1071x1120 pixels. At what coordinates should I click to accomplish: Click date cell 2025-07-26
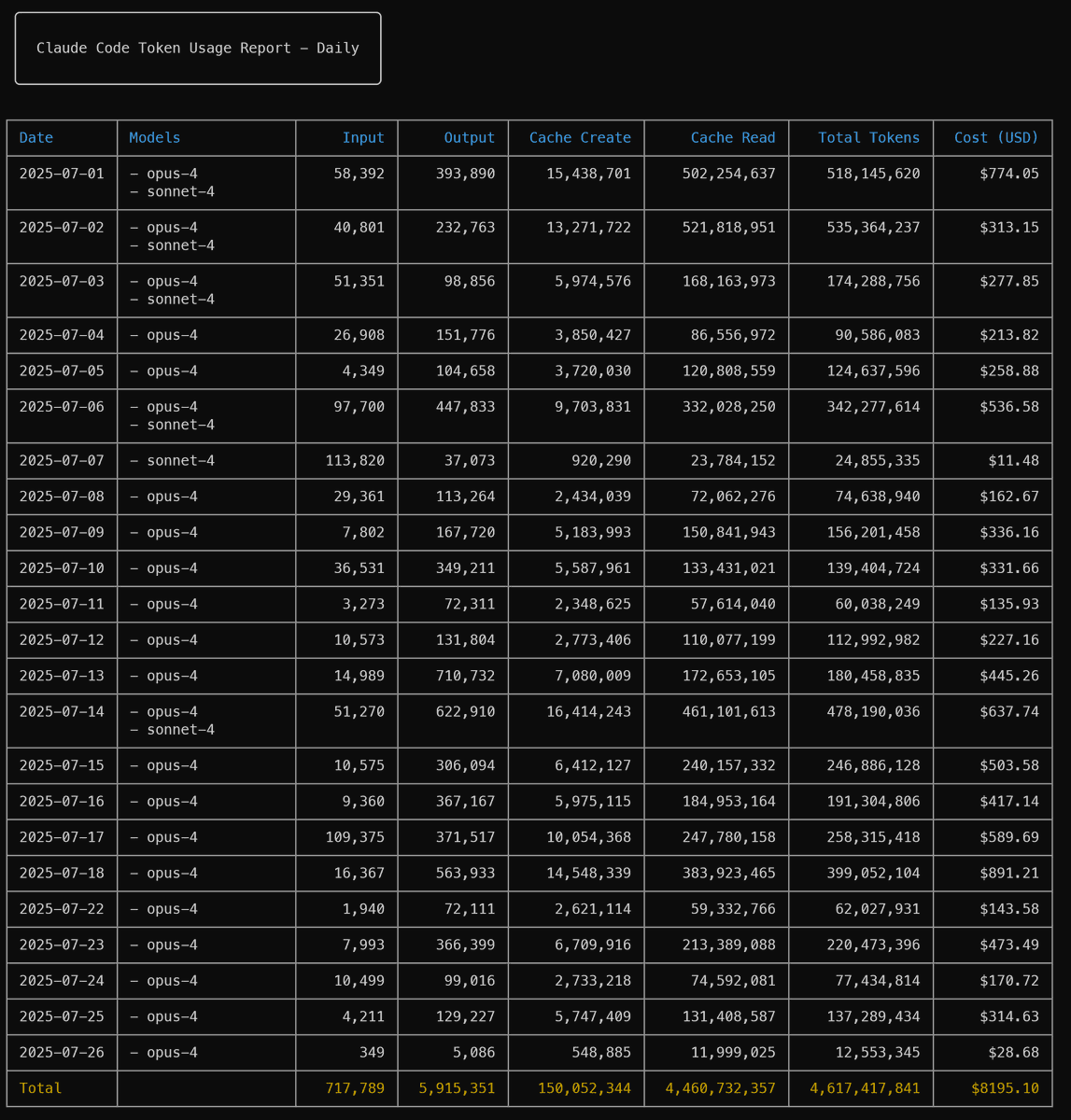pos(62,1053)
